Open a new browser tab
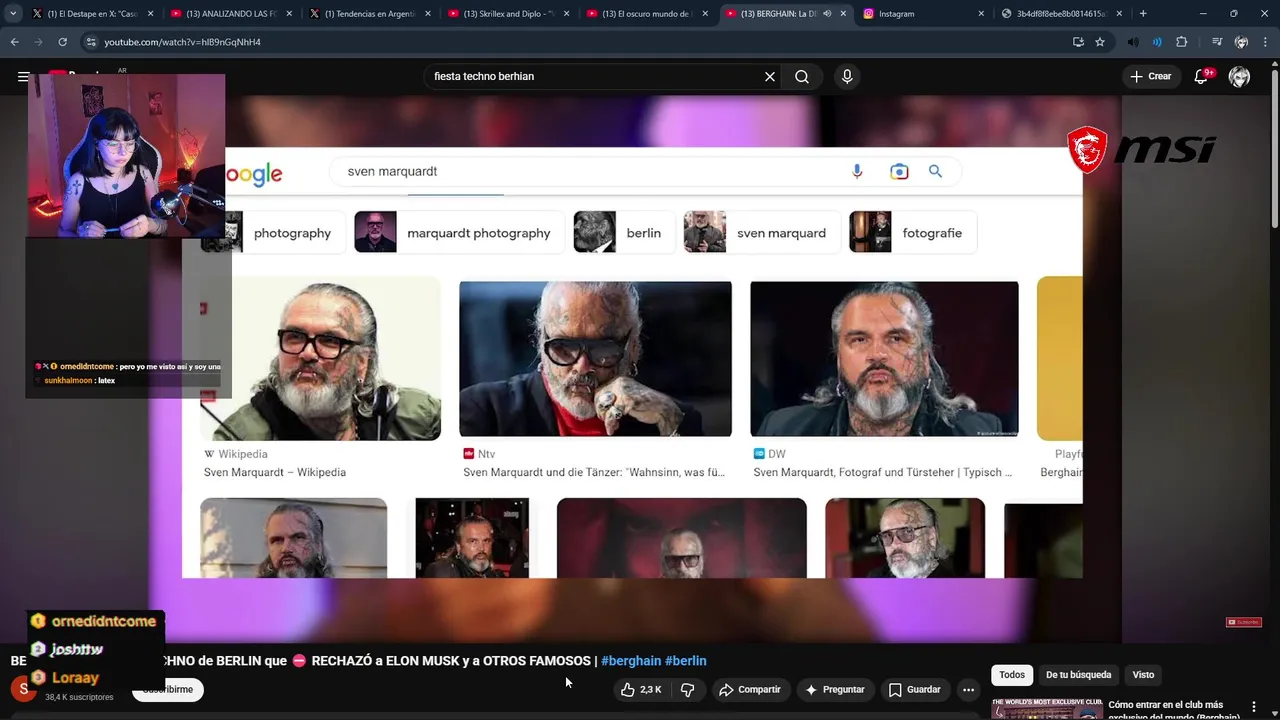 tap(1143, 14)
